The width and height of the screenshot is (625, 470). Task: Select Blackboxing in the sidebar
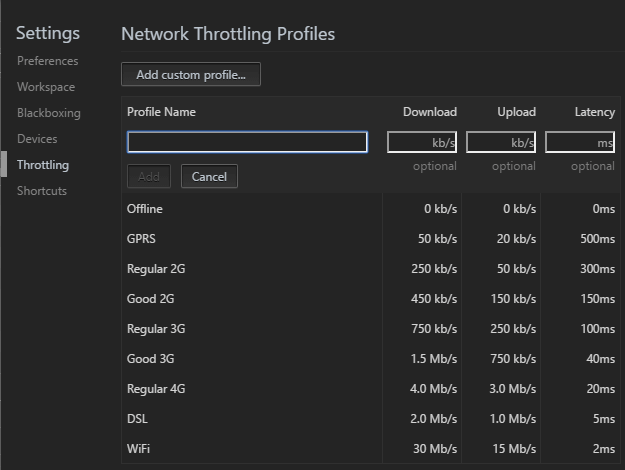48,113
